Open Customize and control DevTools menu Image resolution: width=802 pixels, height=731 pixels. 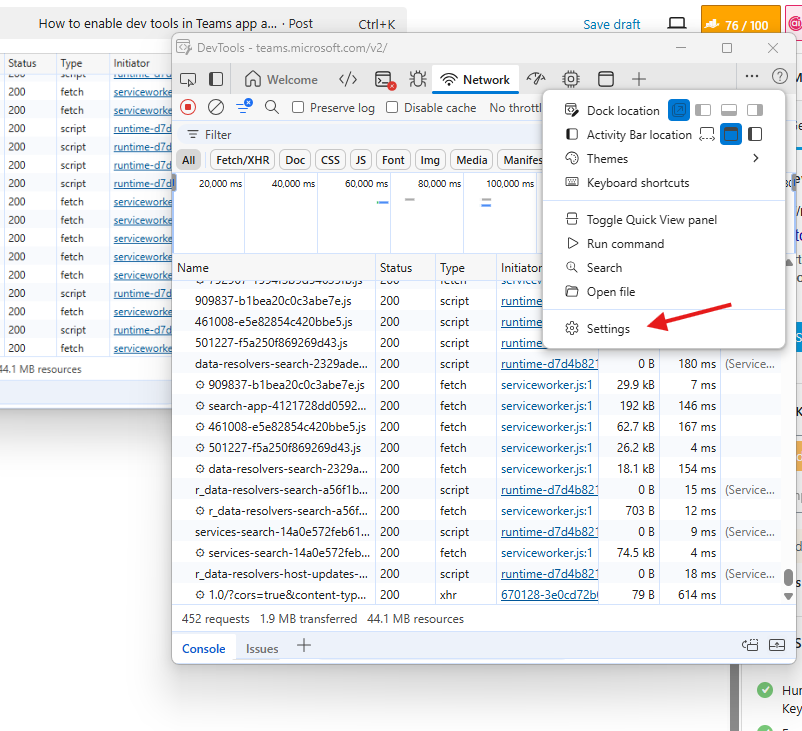pyautogui.click(x=752, y=76)
